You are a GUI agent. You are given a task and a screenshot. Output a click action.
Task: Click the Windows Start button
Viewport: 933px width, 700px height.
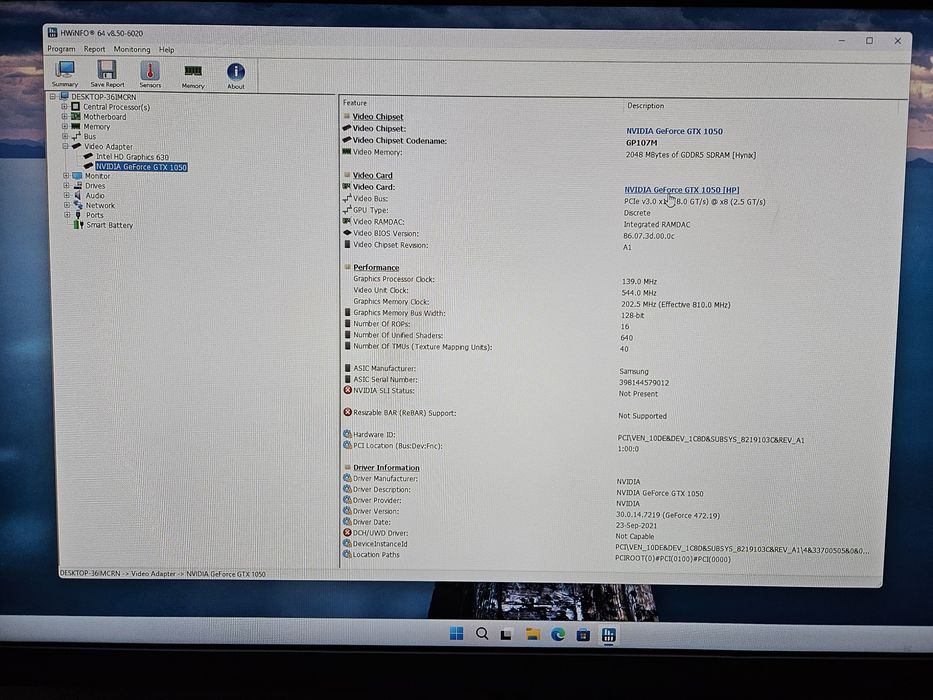[456, 633]
